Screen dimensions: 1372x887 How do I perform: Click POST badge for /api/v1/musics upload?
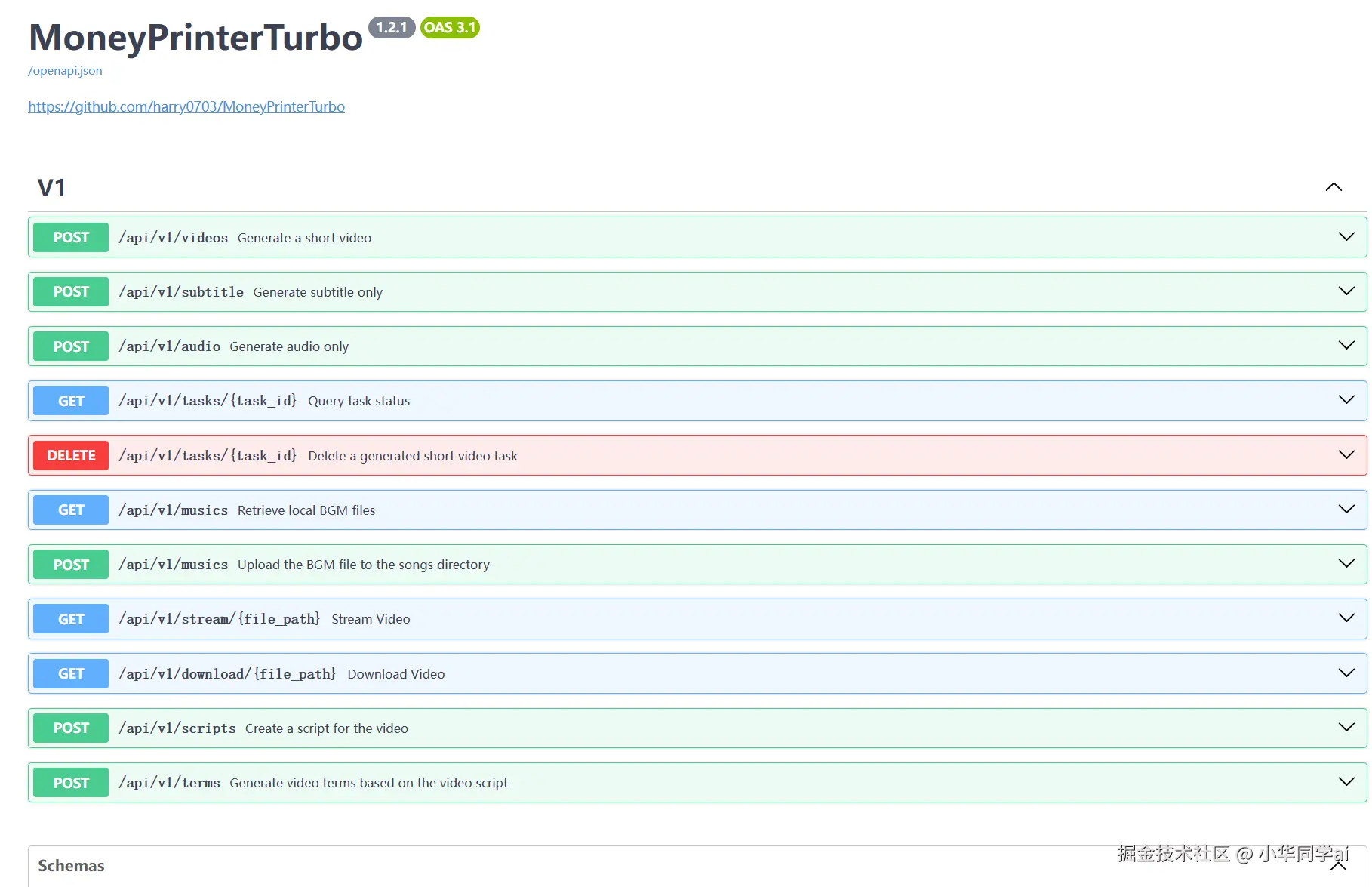coord(71,565)
